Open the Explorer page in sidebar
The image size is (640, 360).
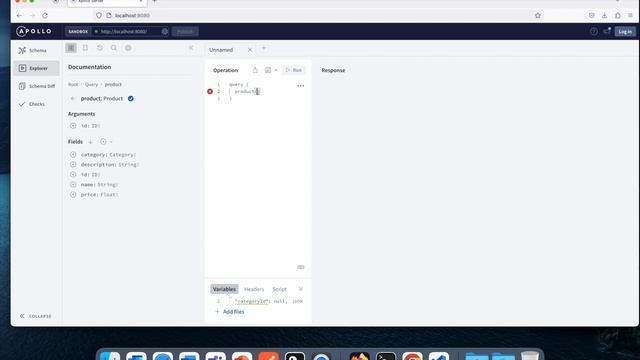(x=36, y=69)
